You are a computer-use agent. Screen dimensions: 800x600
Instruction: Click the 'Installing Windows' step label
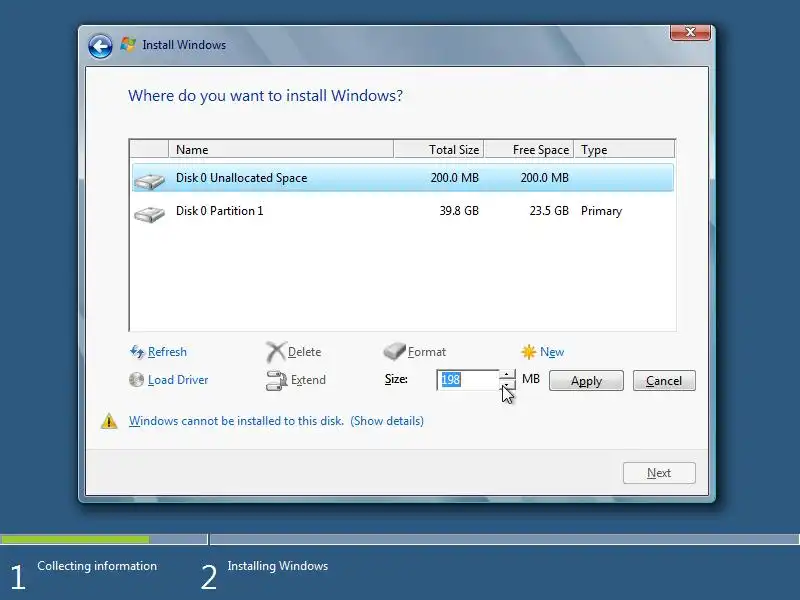[278, 566]
